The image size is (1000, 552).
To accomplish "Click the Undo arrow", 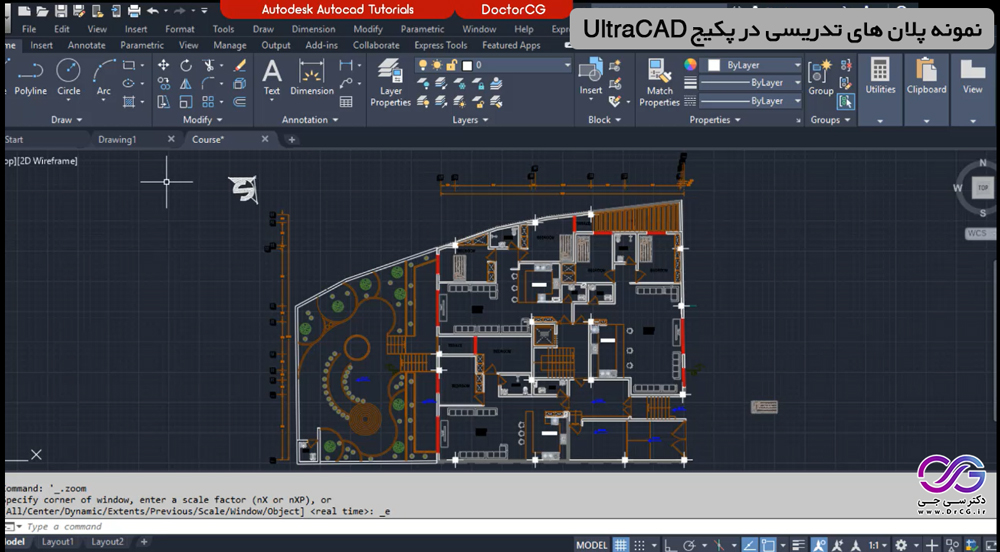I will tap(153, 11).
